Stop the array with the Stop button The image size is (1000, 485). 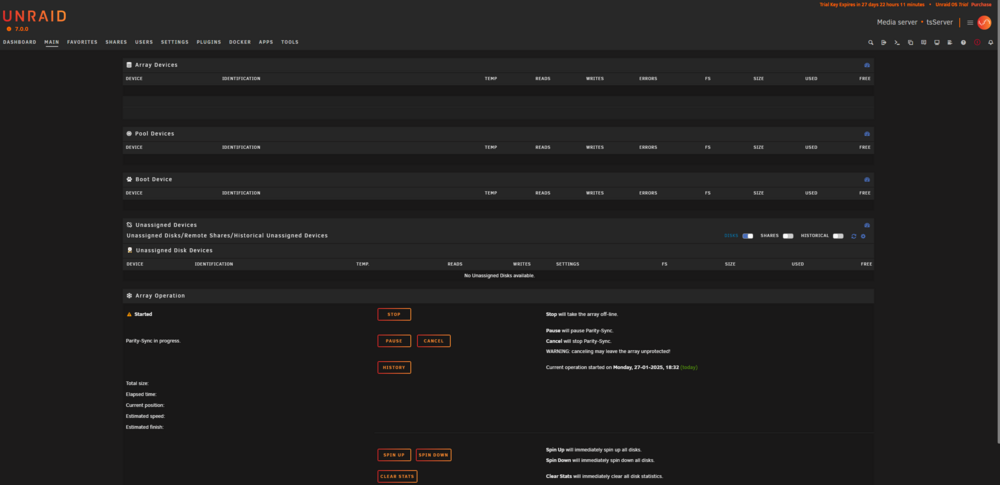click(x=394, y=315)
